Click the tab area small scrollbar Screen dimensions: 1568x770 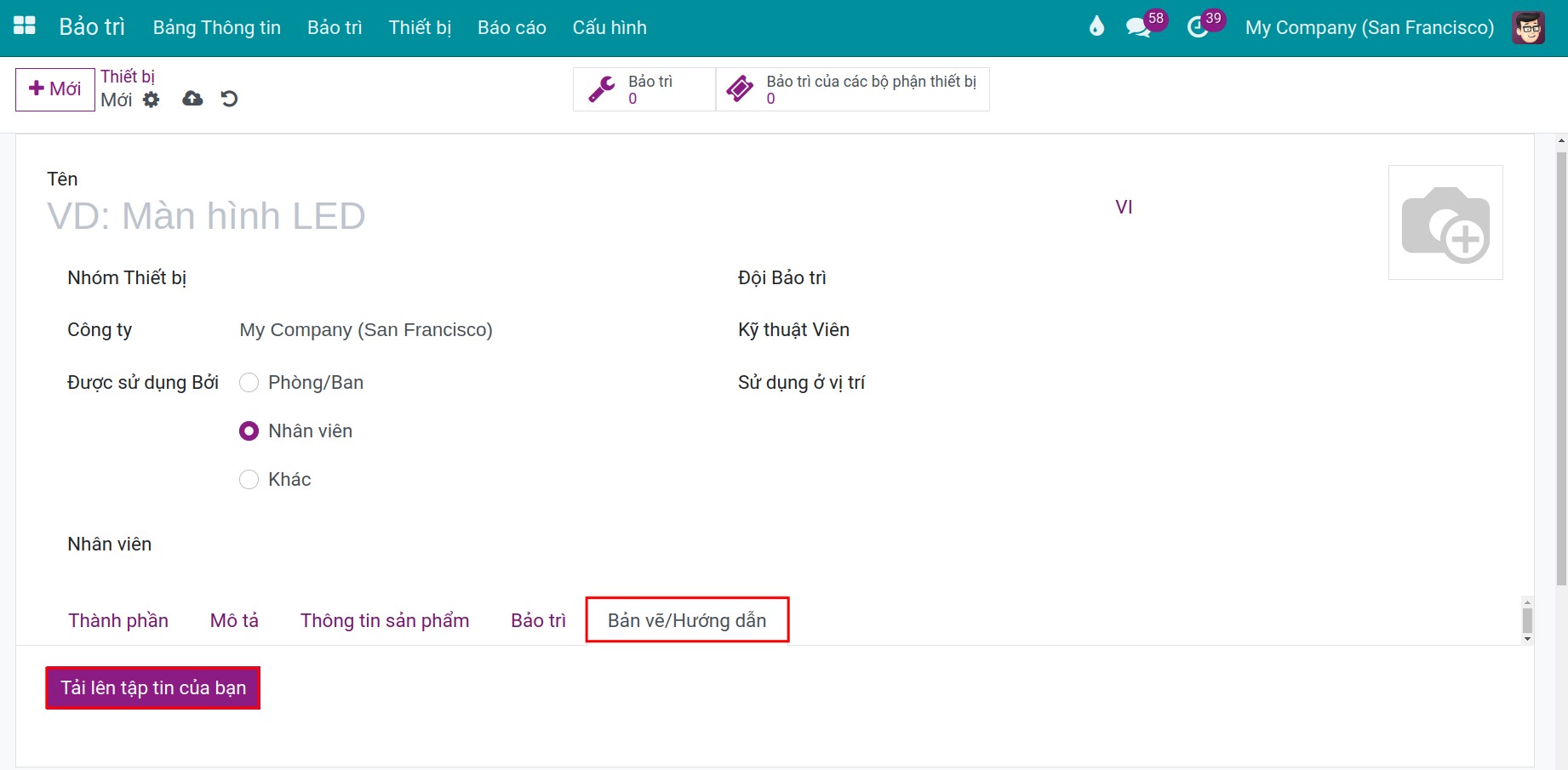coord(1527,620)
